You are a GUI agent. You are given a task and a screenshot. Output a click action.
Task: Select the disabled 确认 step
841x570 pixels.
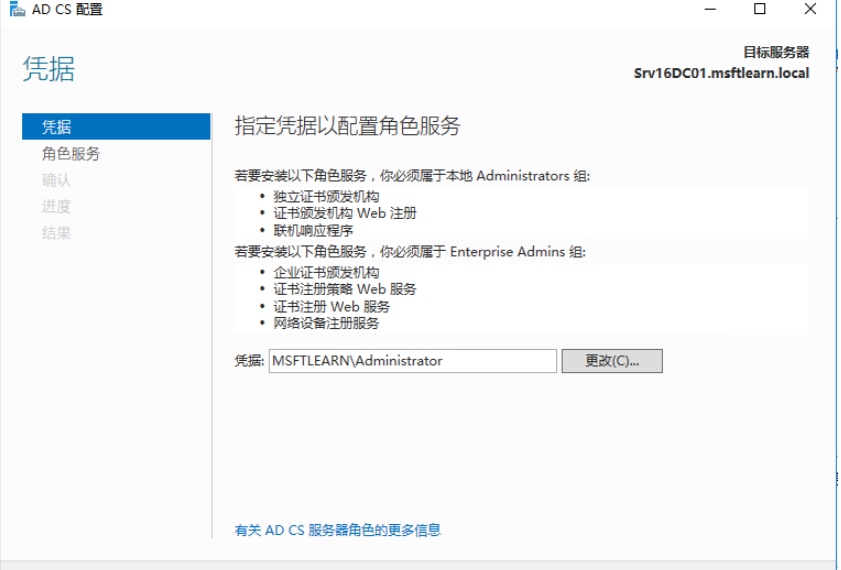coord(56,180)
